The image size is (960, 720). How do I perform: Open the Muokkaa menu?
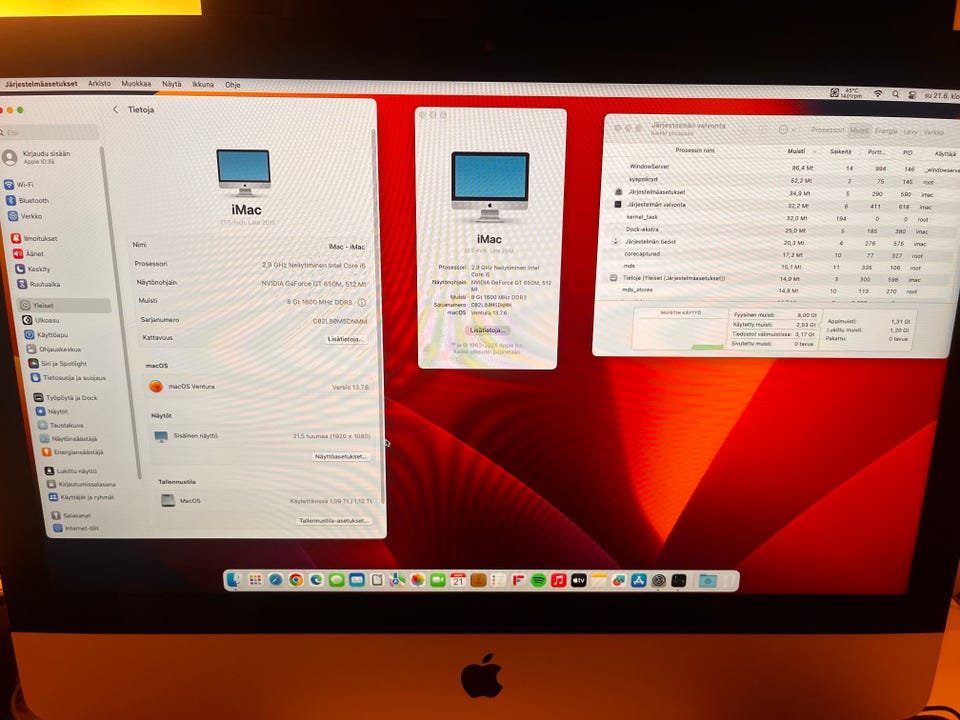[136, 83]
